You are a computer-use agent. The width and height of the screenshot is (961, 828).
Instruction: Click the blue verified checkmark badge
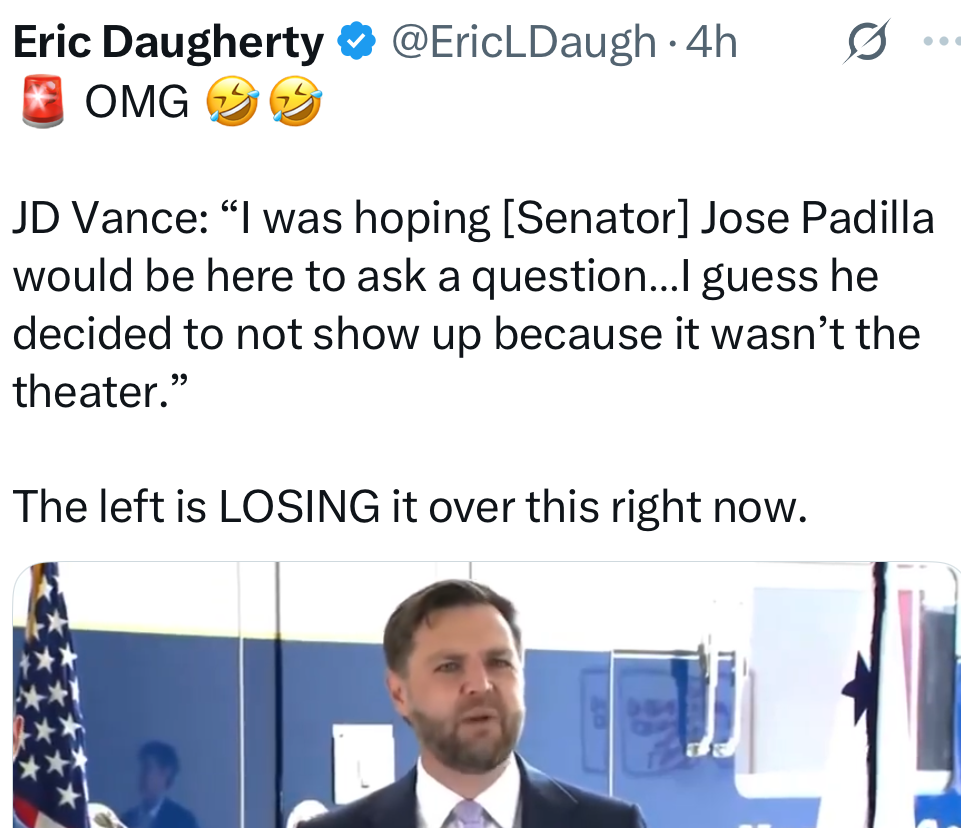tap(358, 42)
